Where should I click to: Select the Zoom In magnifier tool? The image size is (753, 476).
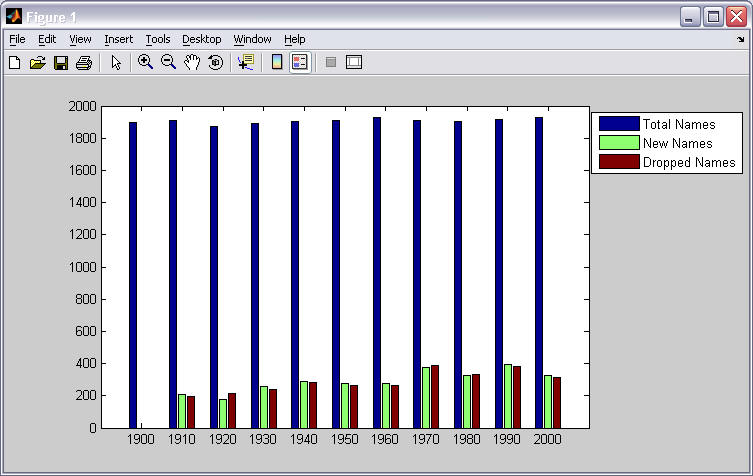tap(145, 62)
